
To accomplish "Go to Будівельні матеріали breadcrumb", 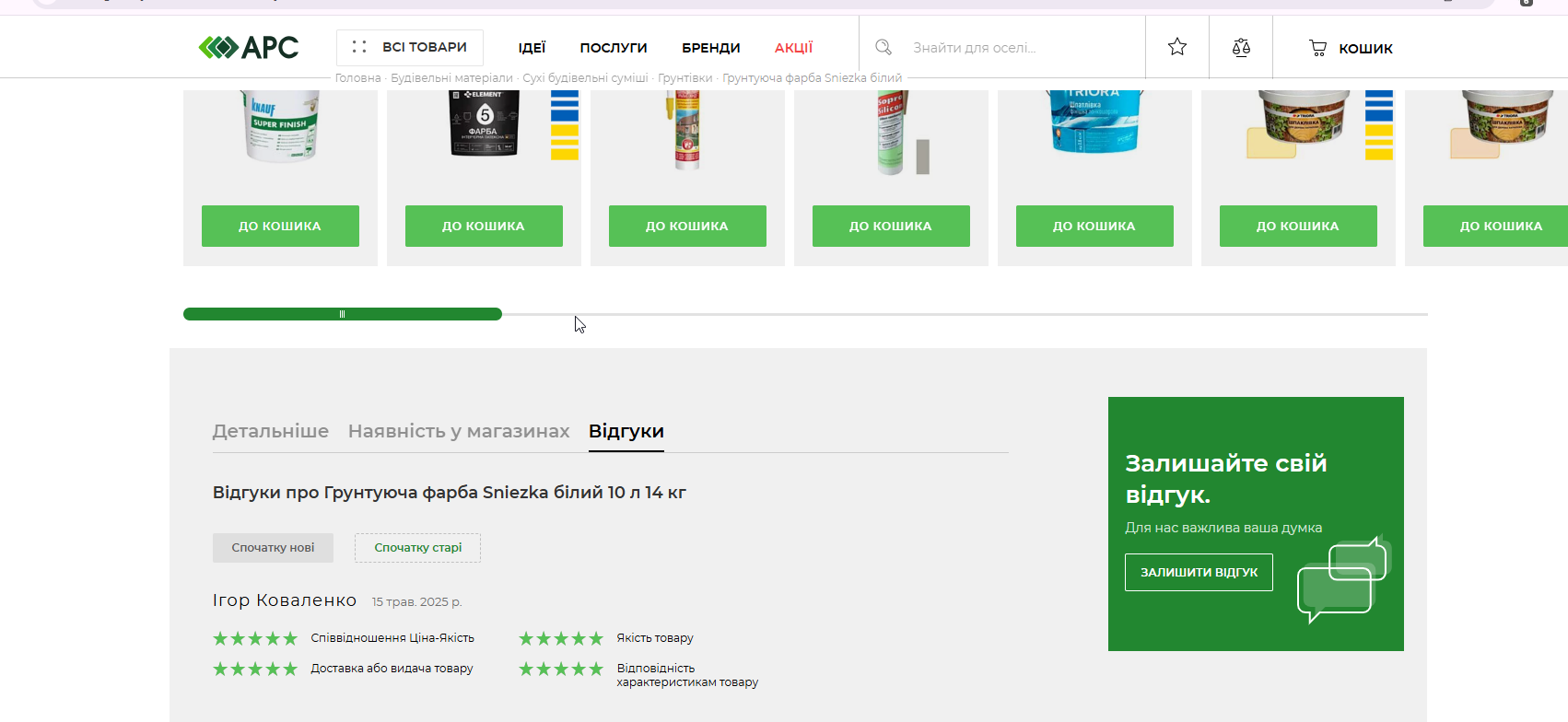I will 451,78.
